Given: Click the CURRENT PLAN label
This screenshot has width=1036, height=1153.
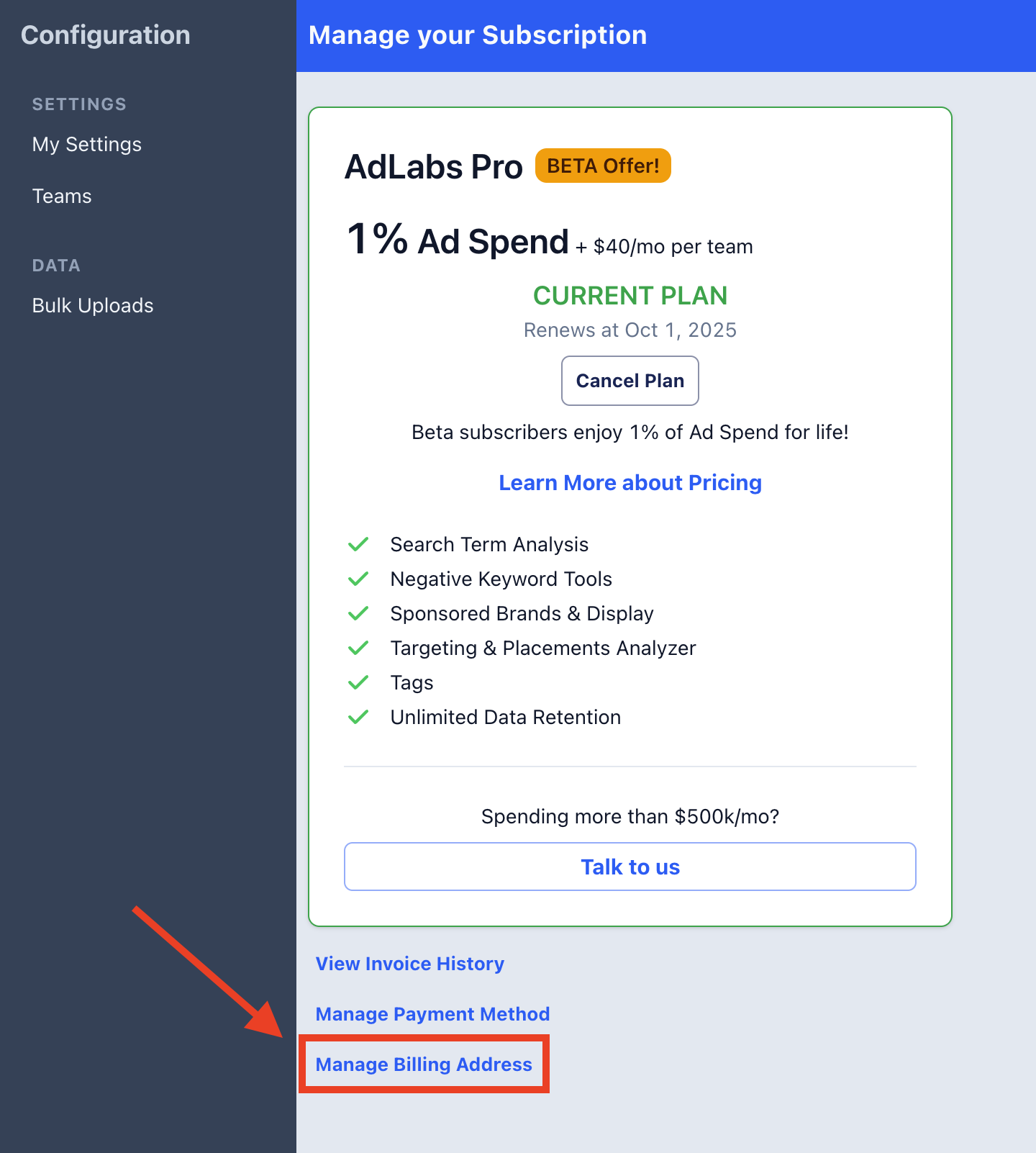Looking at the screenshot, I should click(630, 296).
